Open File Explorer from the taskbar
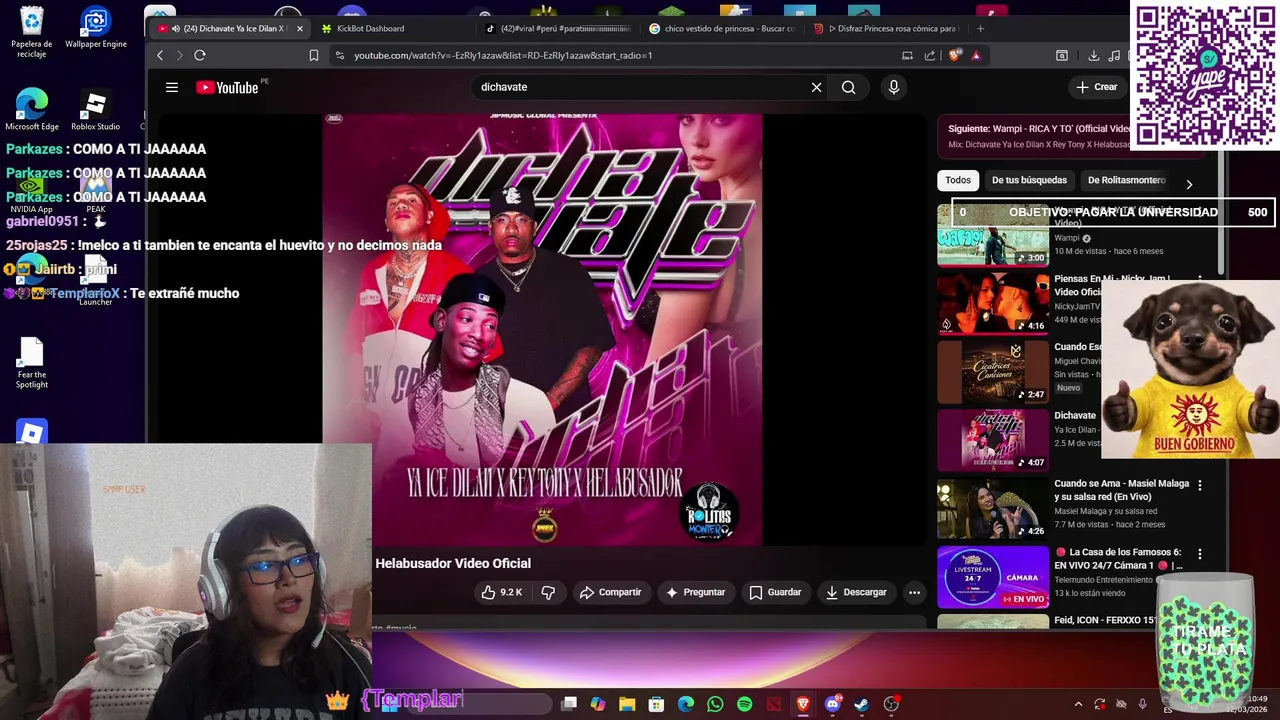The height and width of the screenshot is (720, 1280). point(627,704)
